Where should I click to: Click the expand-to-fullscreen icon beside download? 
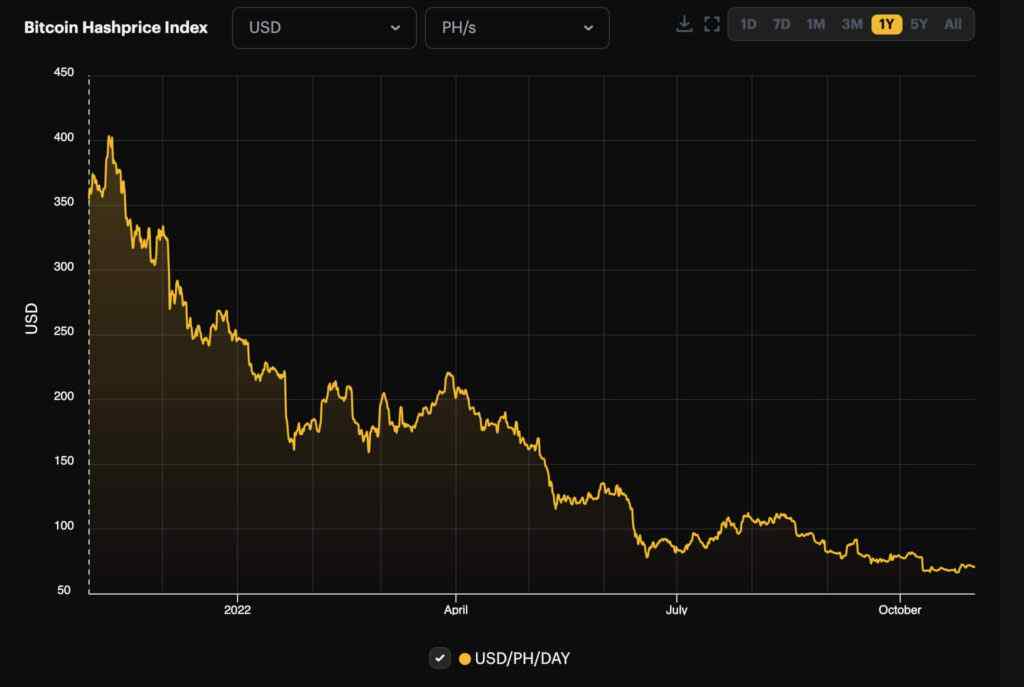[712, 24]
